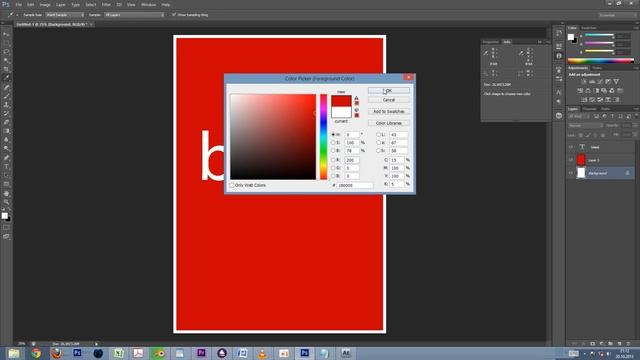Open the Sample All Layers dropdown
640x360 pixels.
click(134, 15)
